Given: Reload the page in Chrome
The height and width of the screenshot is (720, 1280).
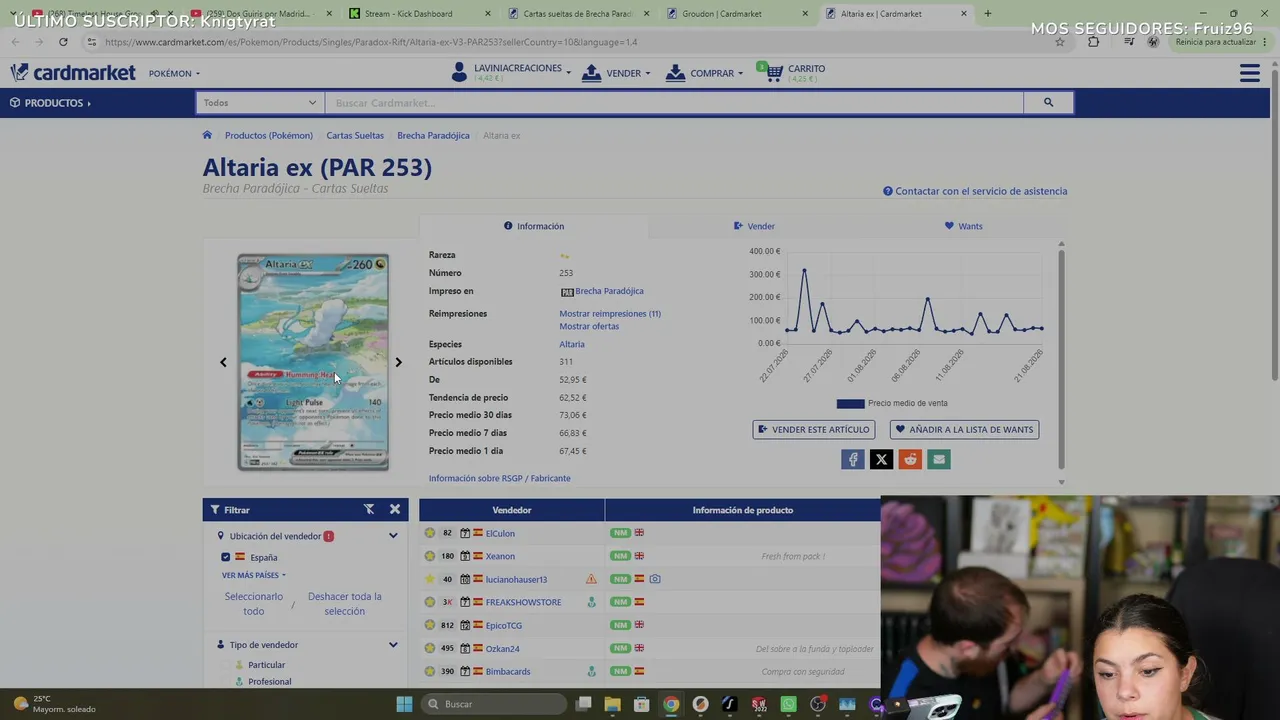Looking at the screenshot, I should (63, 42).
